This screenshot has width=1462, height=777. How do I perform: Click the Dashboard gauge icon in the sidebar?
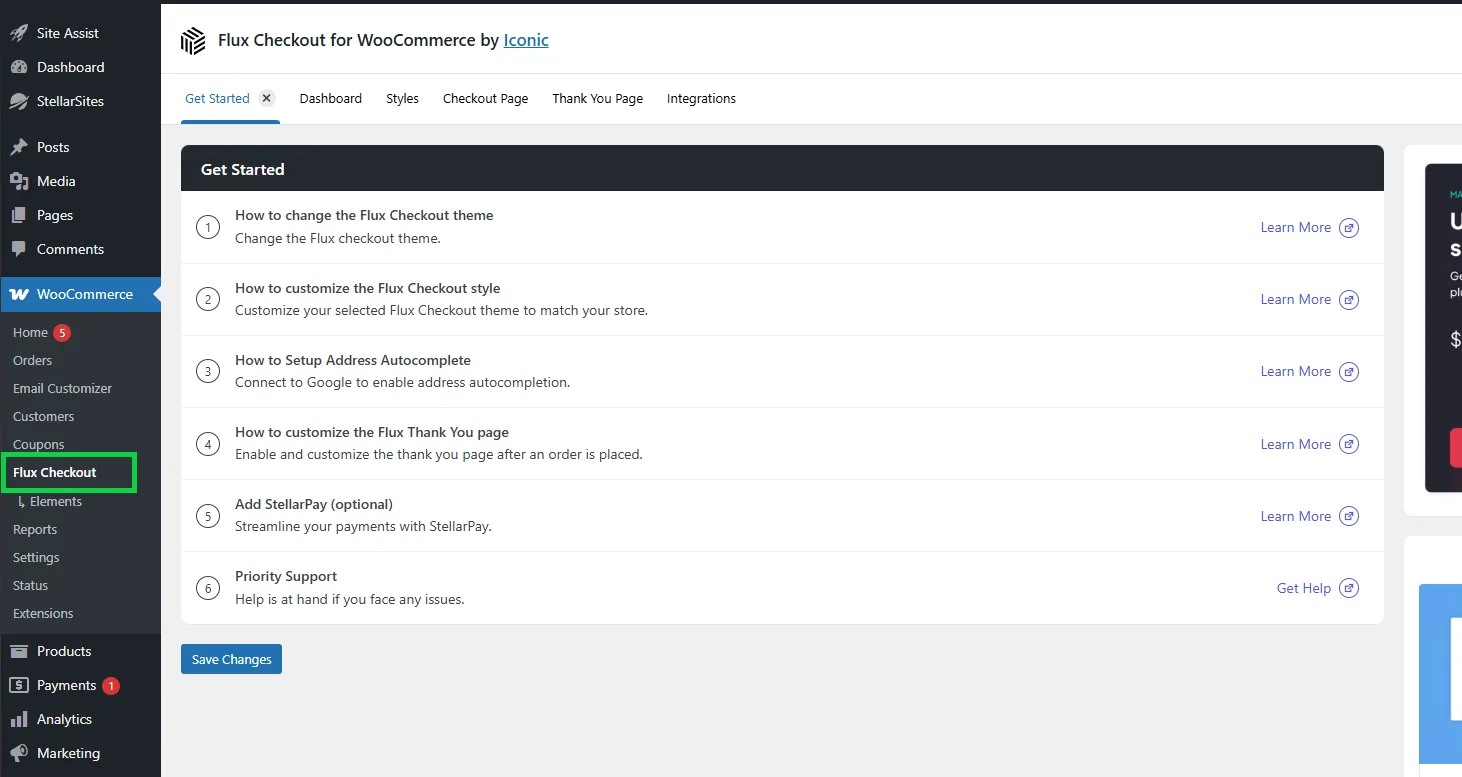(x=18, y=67)
